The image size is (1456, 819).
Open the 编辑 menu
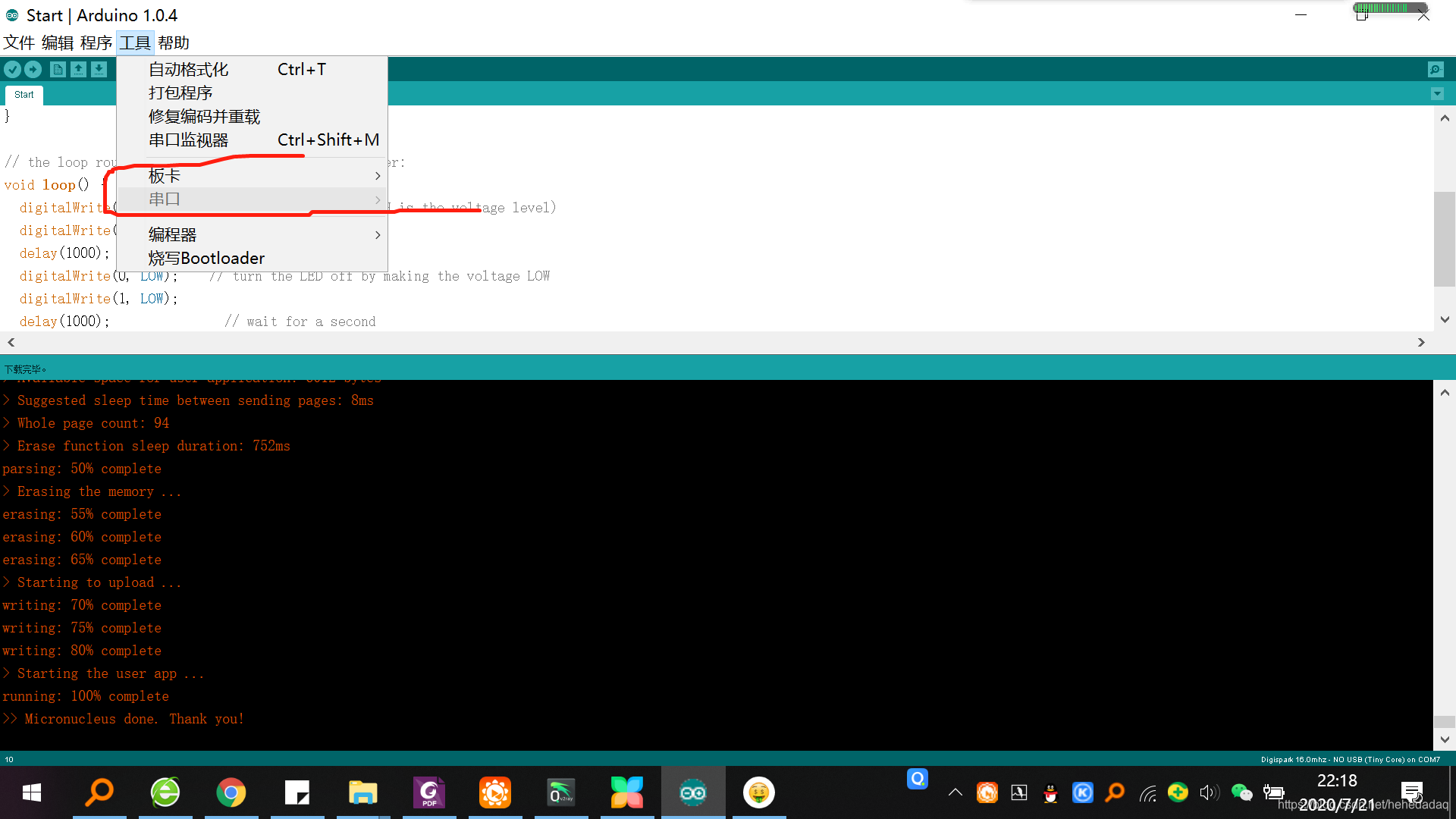point(58,43)
